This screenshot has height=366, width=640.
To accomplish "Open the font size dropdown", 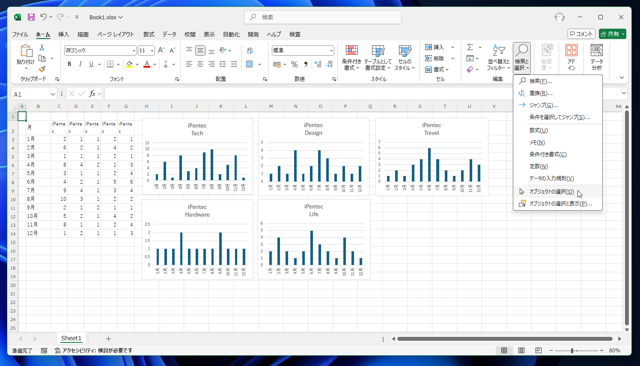I will [x=152, y=50].
